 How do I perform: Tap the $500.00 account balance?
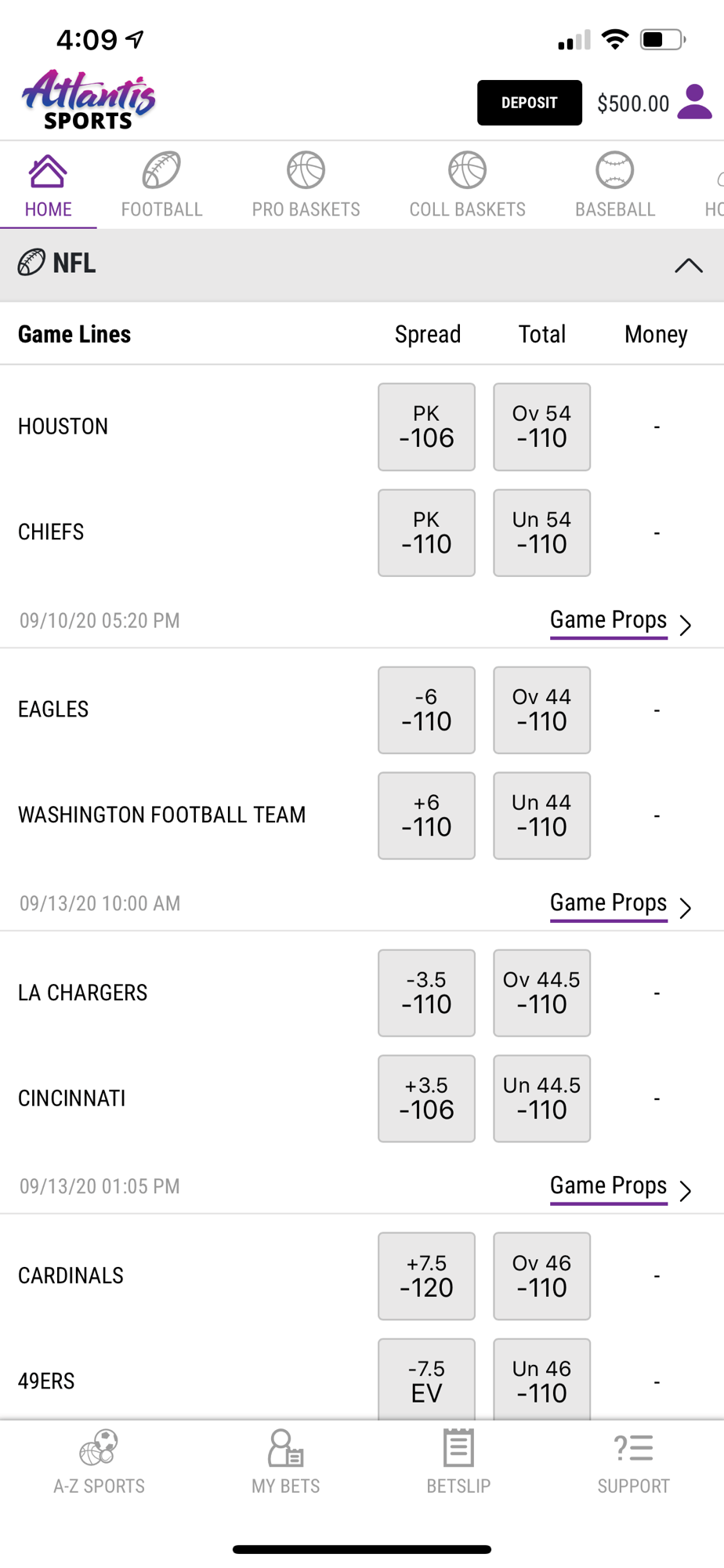click(x=633, y=103)
